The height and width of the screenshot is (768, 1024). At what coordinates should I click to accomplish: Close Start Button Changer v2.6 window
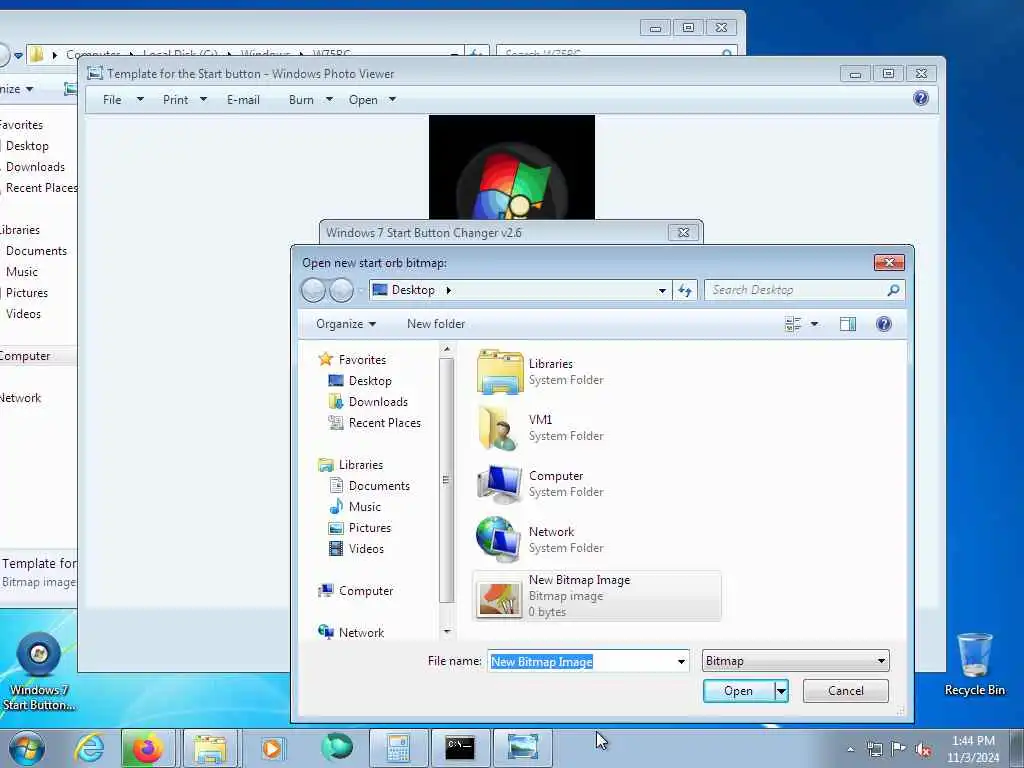point(684,232)
